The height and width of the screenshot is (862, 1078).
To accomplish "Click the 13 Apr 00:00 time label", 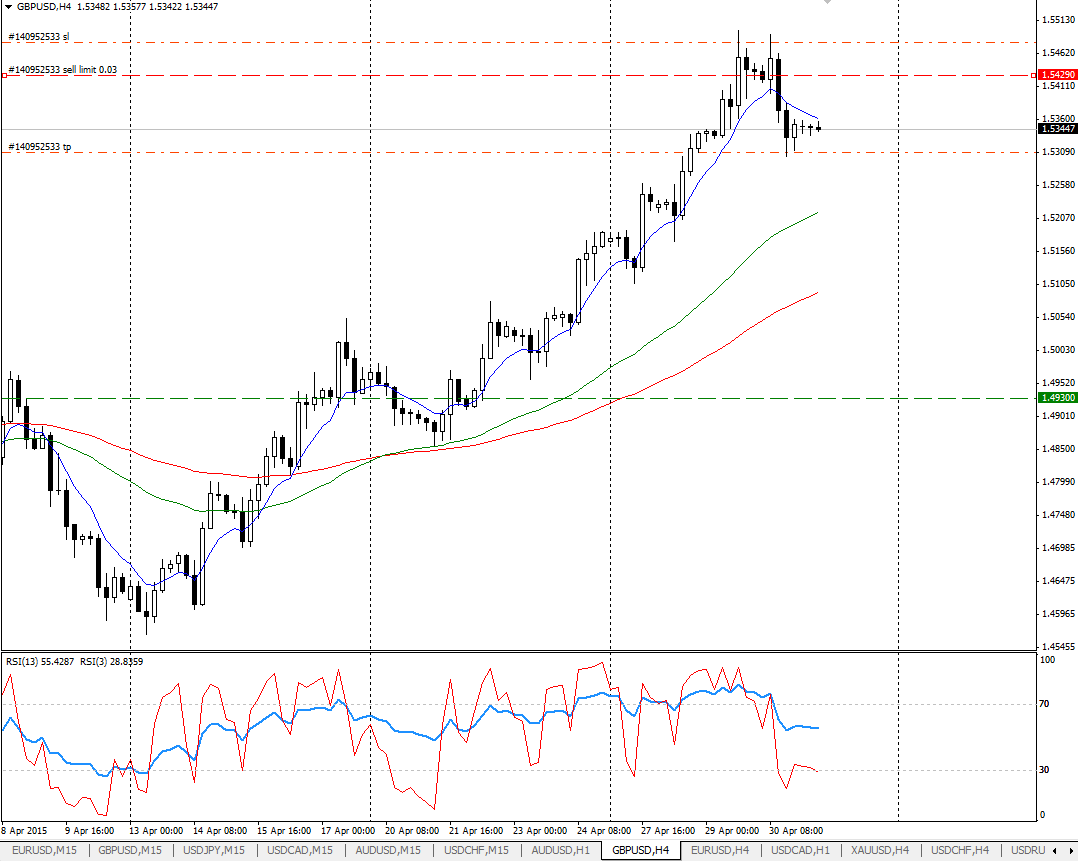I will 156,830.
